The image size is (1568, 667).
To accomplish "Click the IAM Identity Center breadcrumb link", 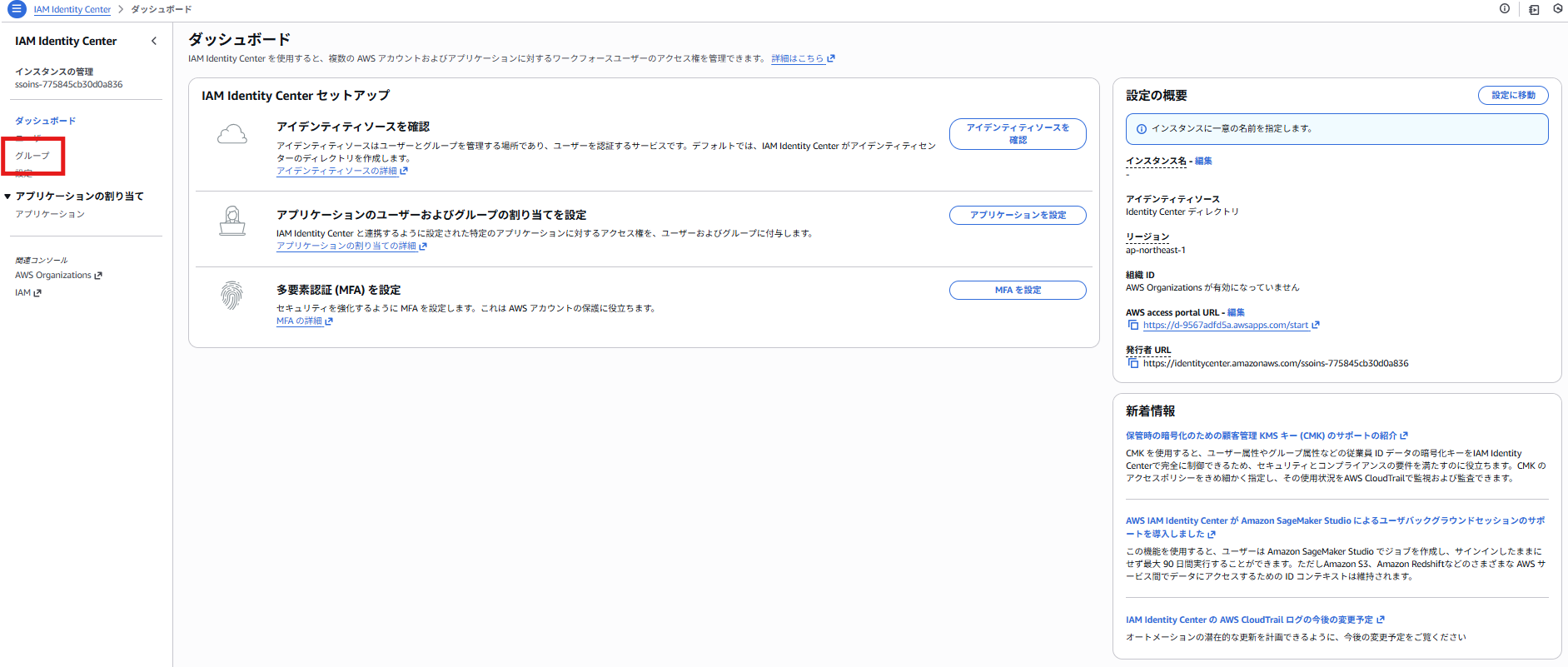I will 72,10.
